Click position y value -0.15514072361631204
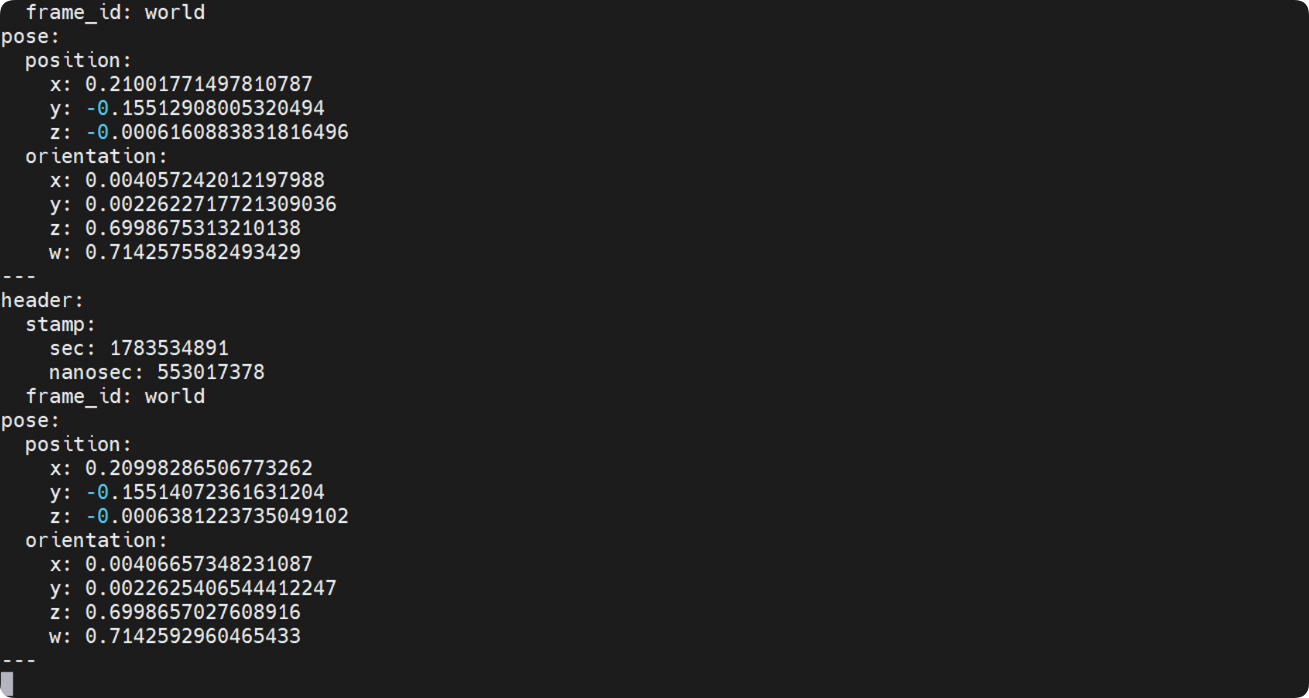 [x=205, y=492]
